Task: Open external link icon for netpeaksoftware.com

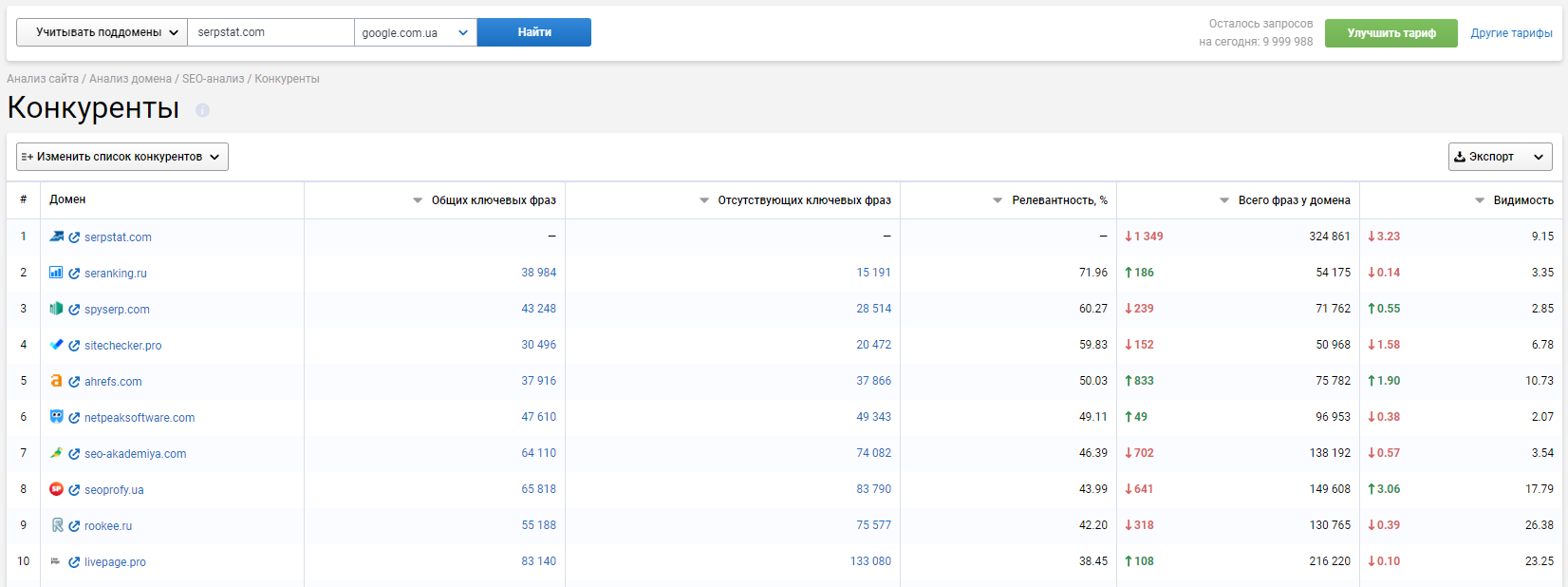Action: pos(74,418)
